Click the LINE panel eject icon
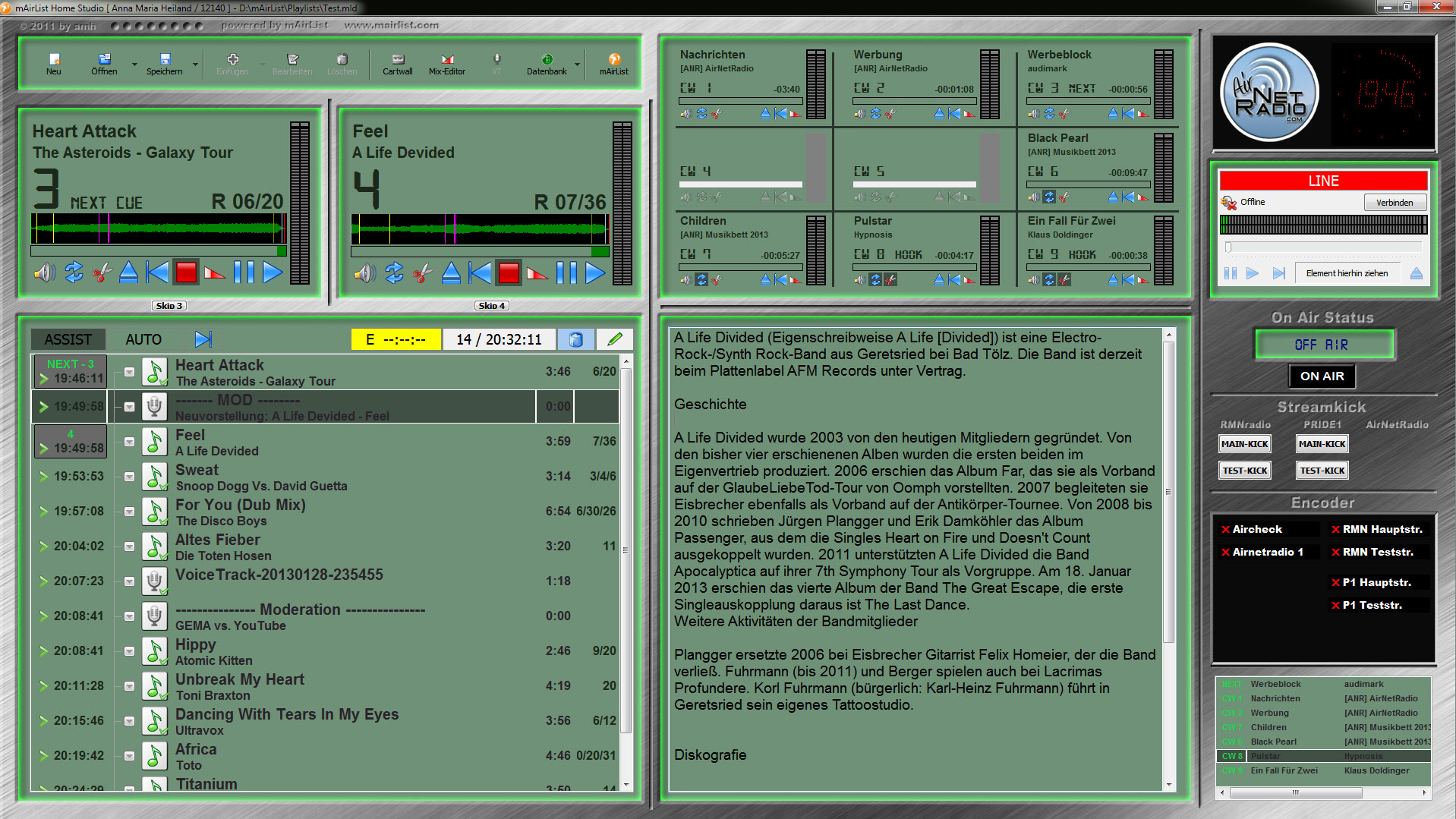This screenshot has width=1456, height=819. (1416, 273)
